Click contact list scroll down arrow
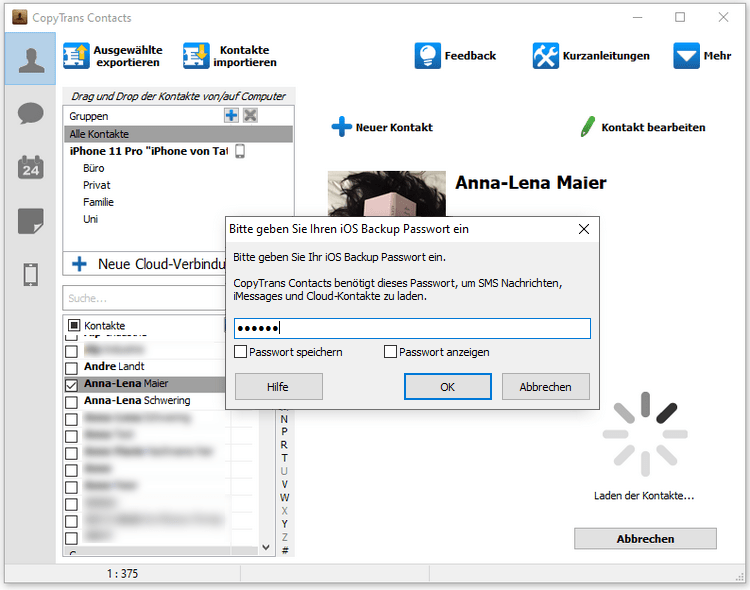This screenshot has width=750, height=590. point(266,547)
